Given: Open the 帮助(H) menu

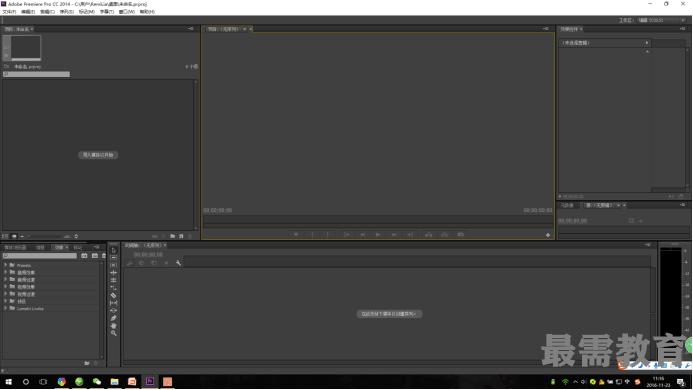Looking at the screenshot, I should [x=147, y=12].
